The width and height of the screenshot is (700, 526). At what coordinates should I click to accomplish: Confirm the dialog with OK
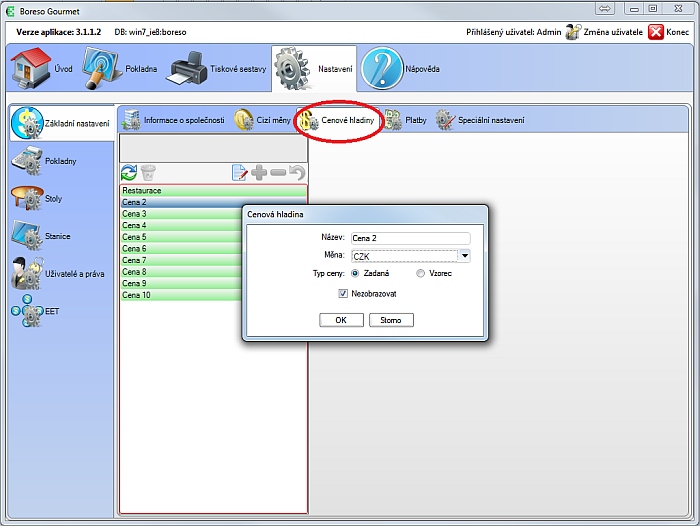[x=341, y=320]
